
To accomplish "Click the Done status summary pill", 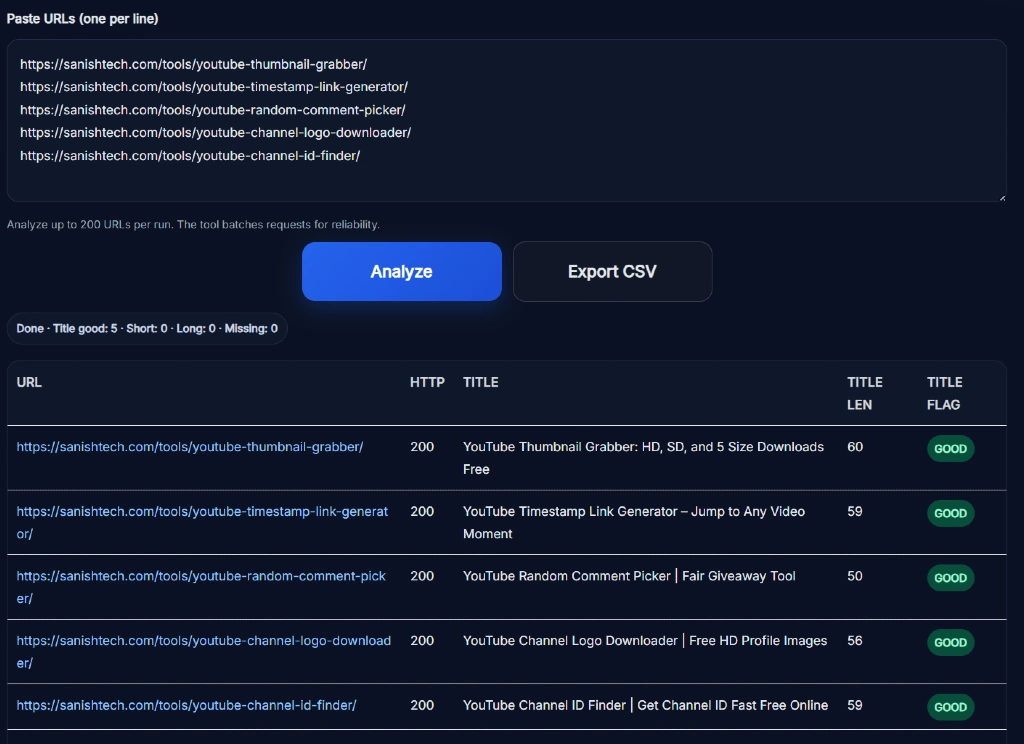I will tap(147, 329).
